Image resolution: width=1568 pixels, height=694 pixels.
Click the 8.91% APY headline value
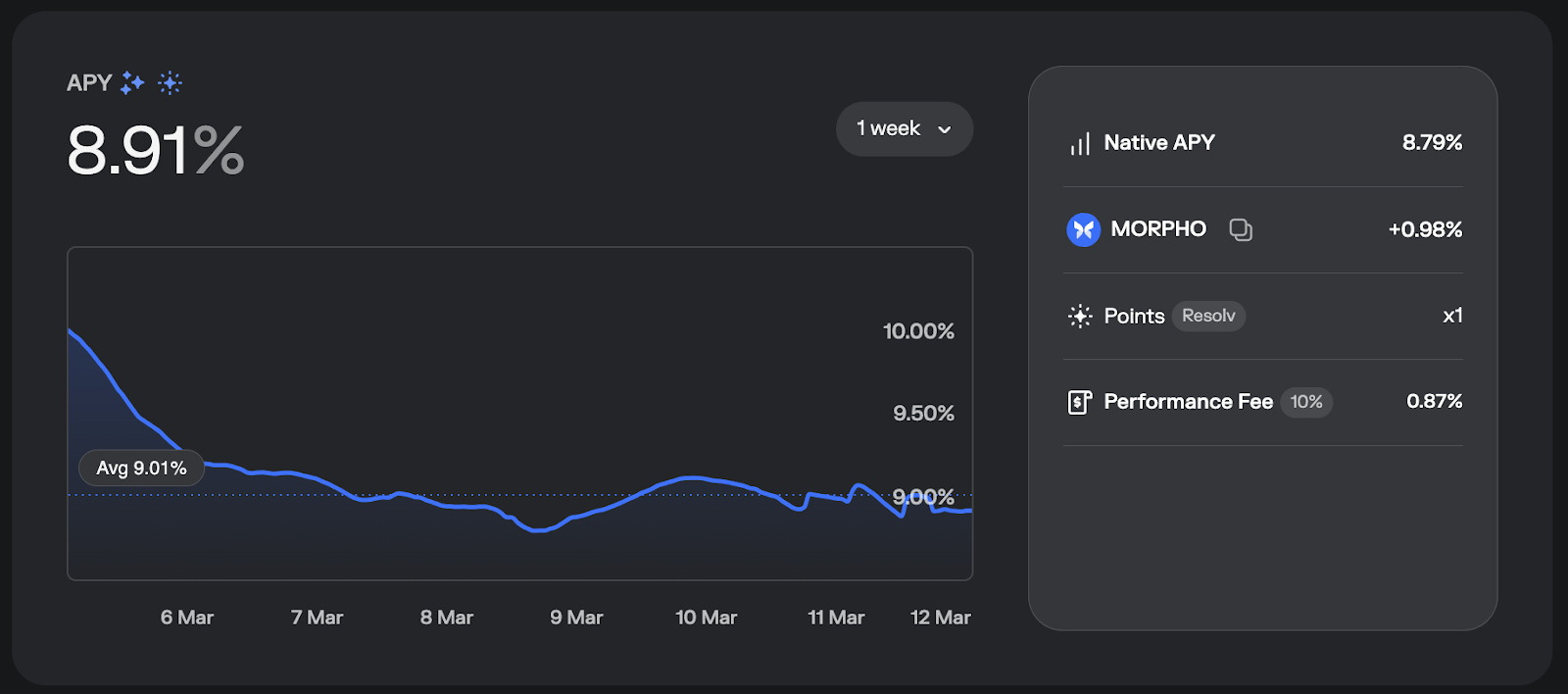click(x=155, y=151)
